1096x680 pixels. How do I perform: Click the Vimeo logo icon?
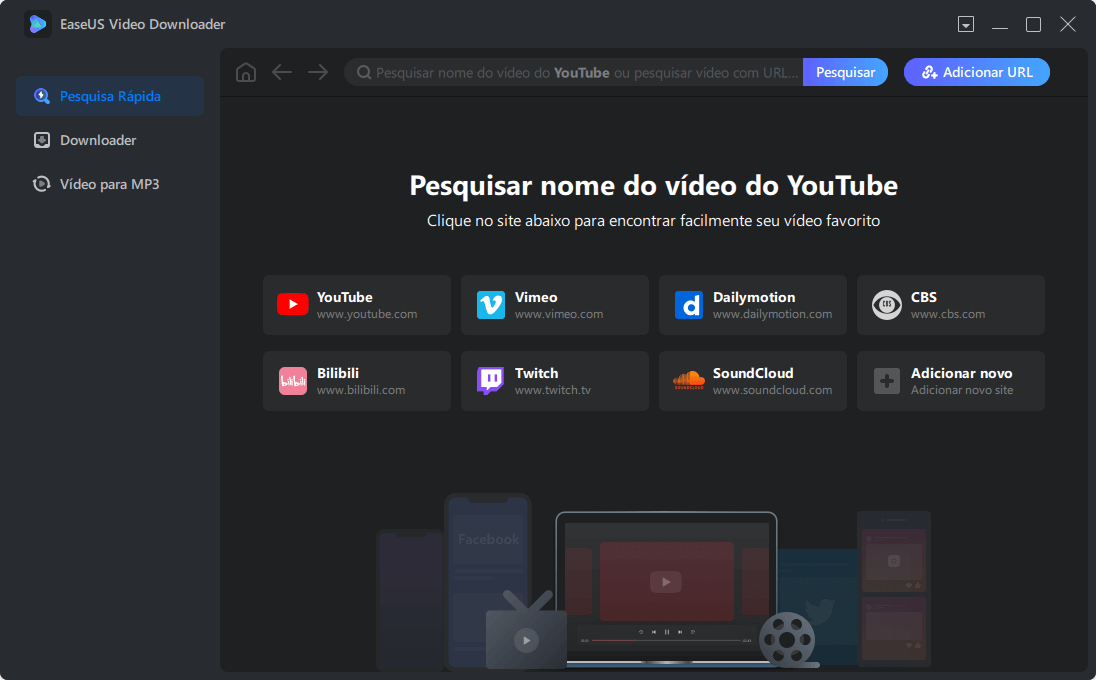click(491, 305)
